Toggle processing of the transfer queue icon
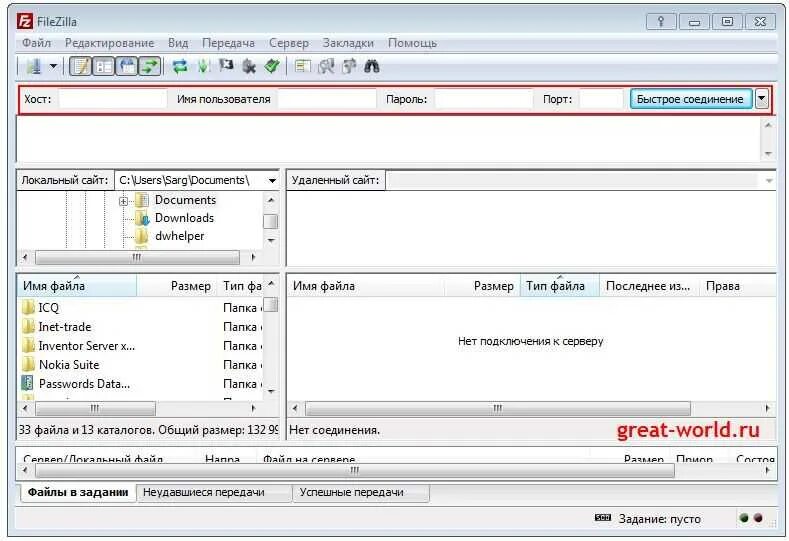 click(203, 66)
